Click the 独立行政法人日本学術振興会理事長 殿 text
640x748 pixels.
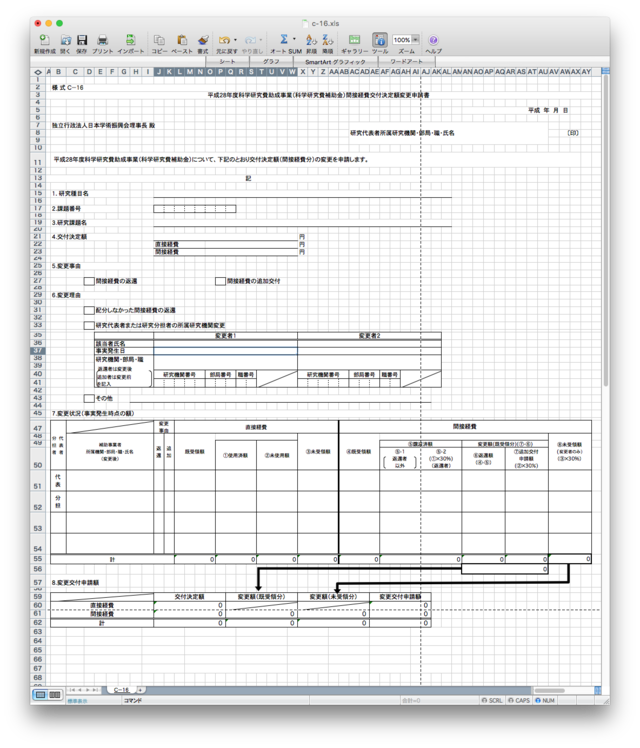coord(103,125)
